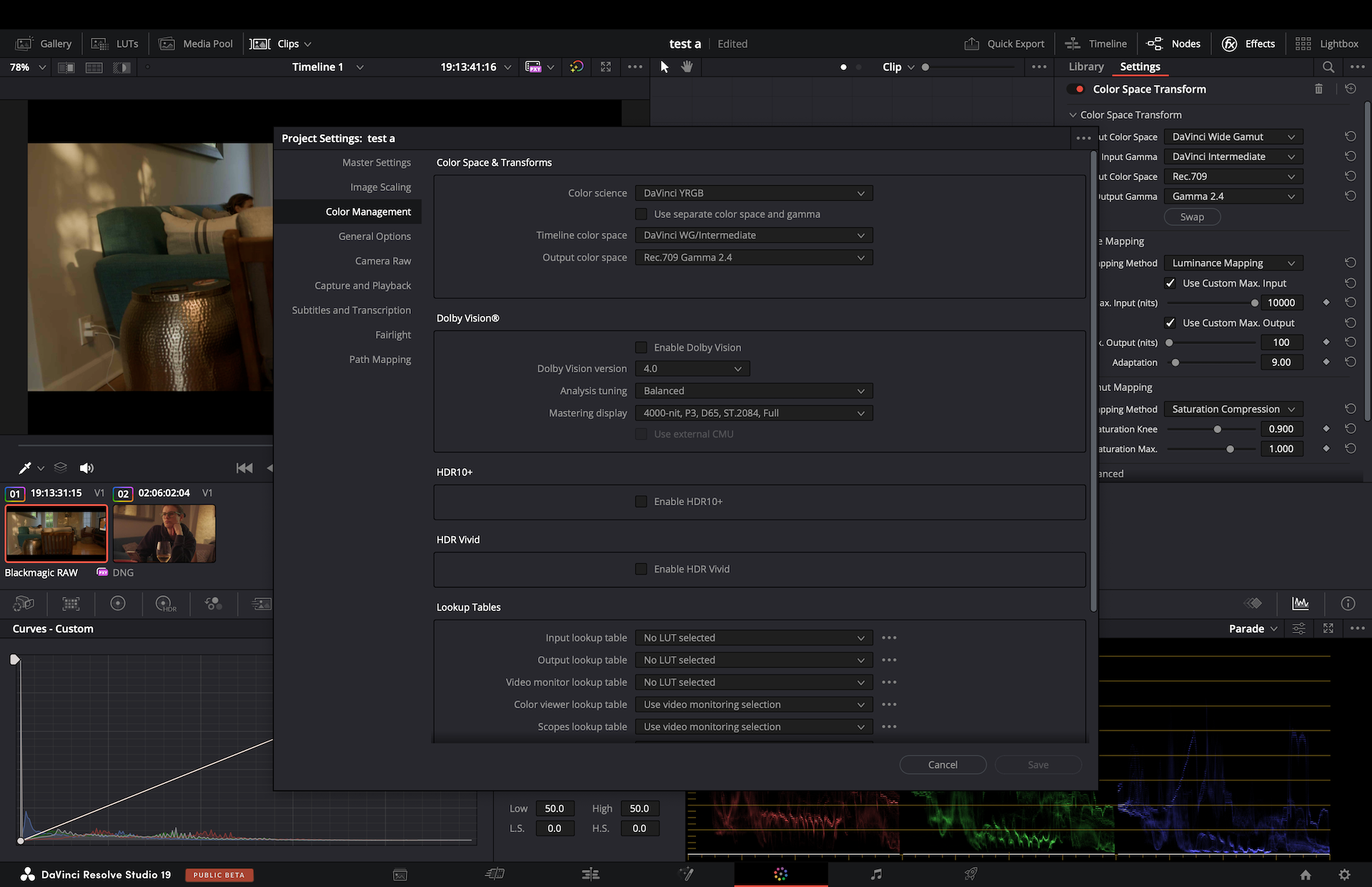Open the scopes waveform icon
Viewport: 1372px width, 887px height.
(1300, 604)
